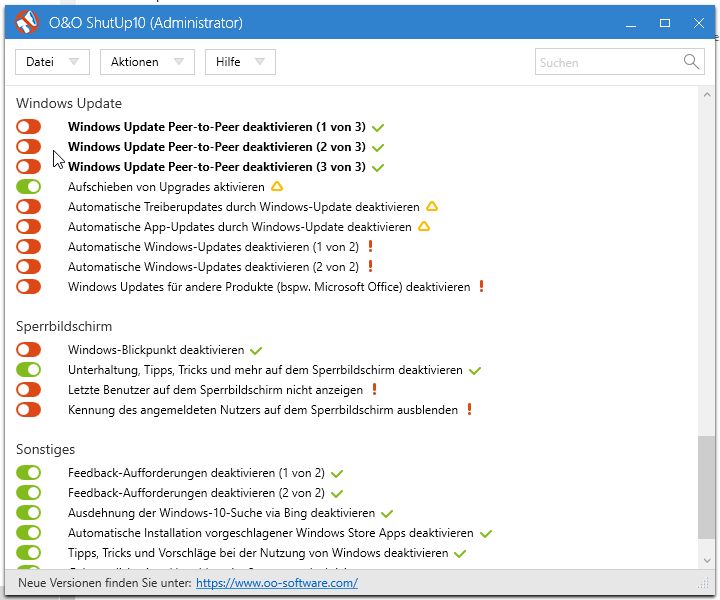The image size is (720, 600).
Task: Turn off Unterhaltung, Tipps, Tricks Sperrbildschirm switch
Action: point(28,370)
